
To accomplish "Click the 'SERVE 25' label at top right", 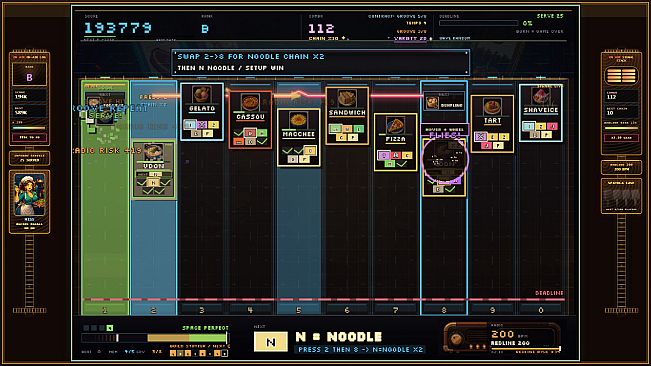I will 550,16.
